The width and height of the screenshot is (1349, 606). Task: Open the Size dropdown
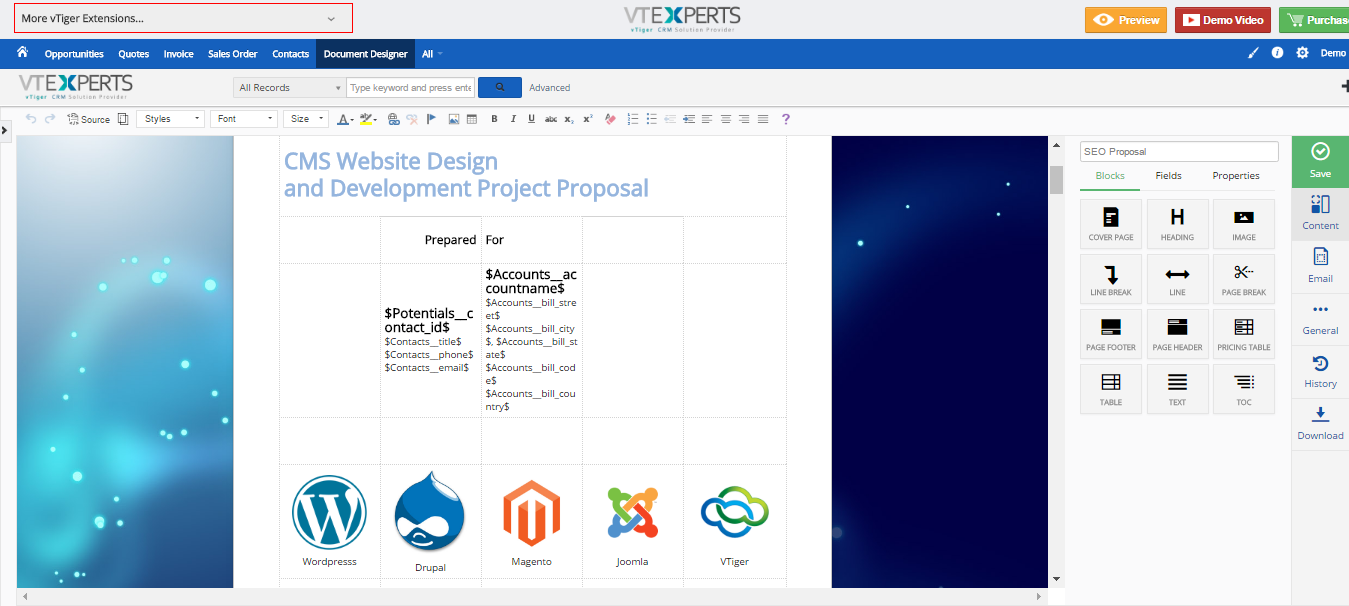click(306, 119)
